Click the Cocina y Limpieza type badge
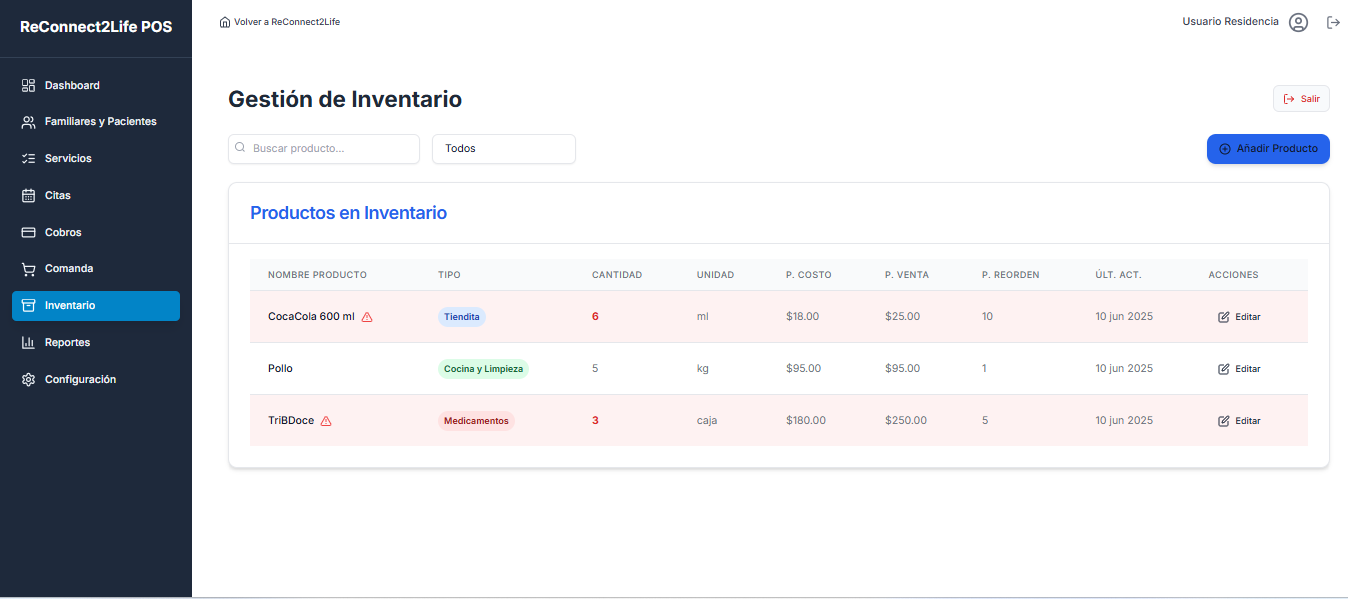The height and width of the screenshot is (599, 1348). [x=483, y=369]
